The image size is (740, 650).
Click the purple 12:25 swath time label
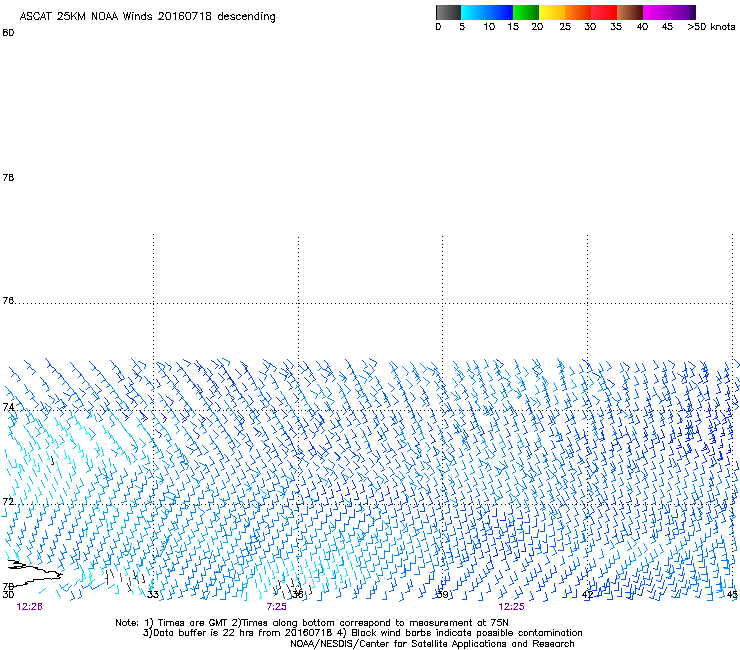[x=511, y=607]
